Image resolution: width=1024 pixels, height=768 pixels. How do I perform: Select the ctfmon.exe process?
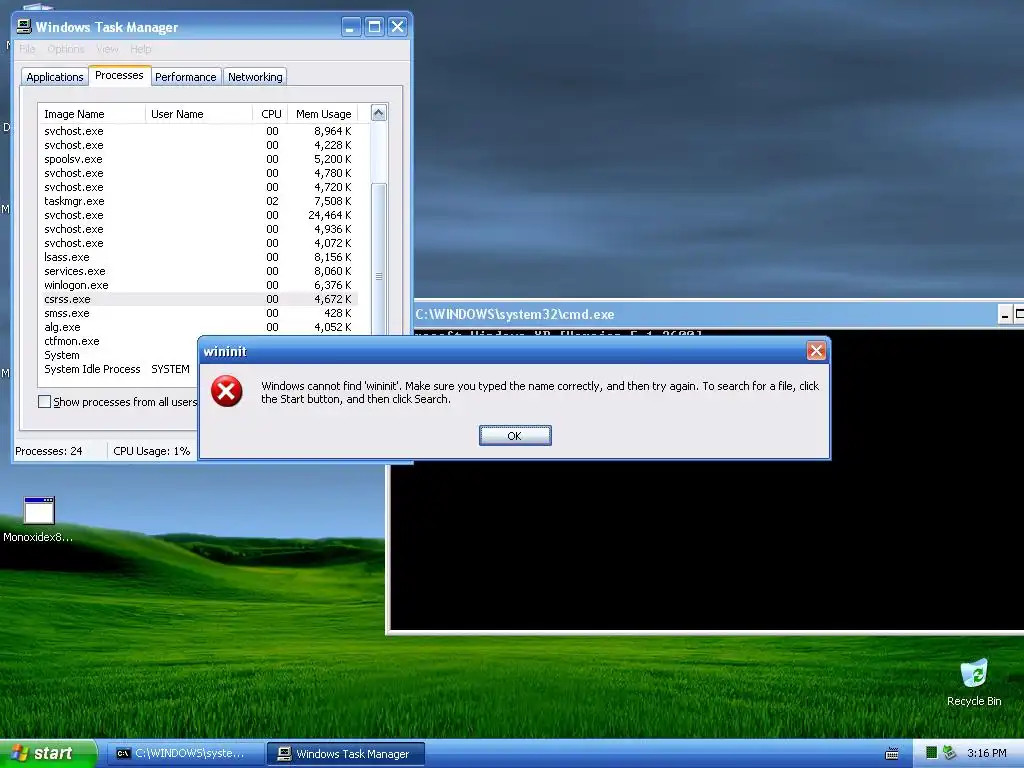click(x=118, y=342)
